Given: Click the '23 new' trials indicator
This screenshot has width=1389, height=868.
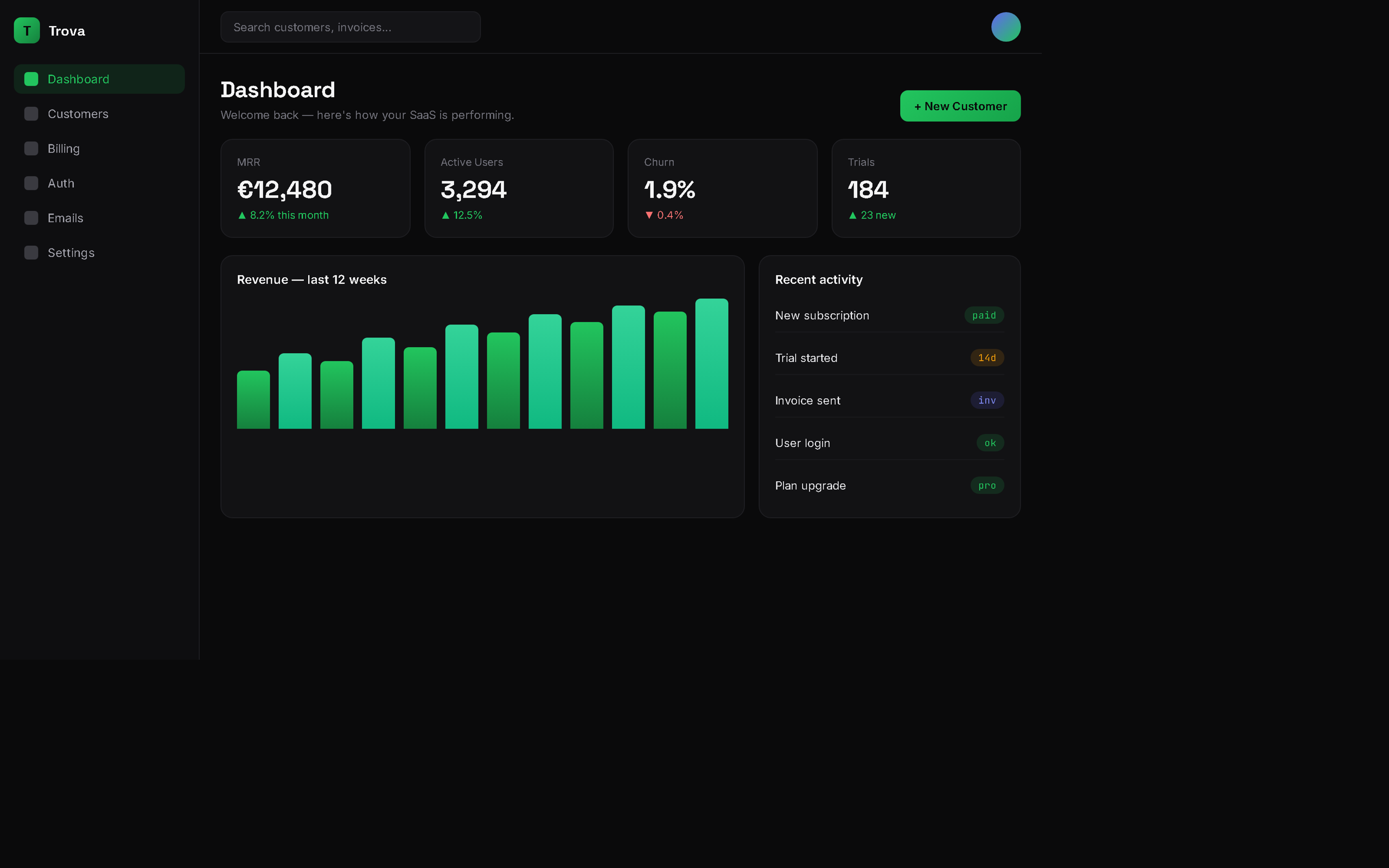Looking at the screenshot, I should (872, 215).
